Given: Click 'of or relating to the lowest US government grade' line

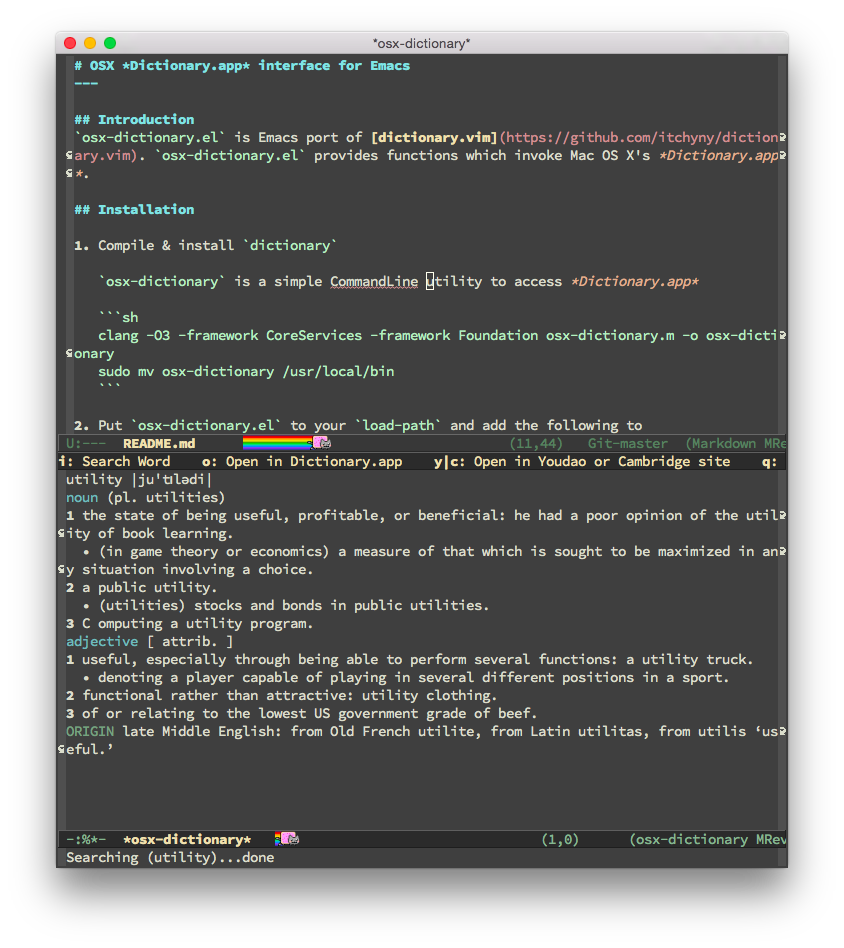Looking at the screenshot, I should [301, 713].
